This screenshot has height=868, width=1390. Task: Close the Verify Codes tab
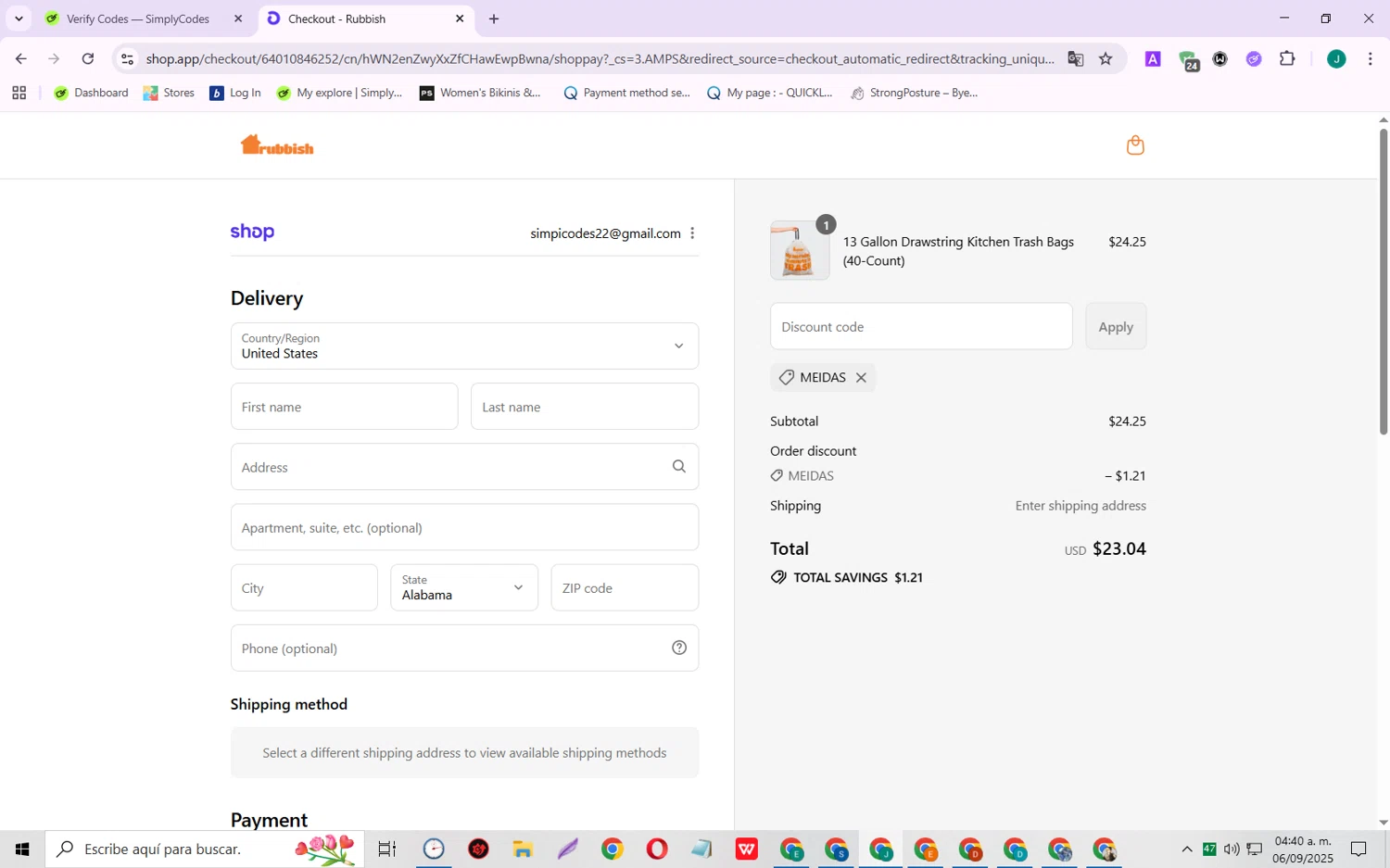tap(238, 19)
